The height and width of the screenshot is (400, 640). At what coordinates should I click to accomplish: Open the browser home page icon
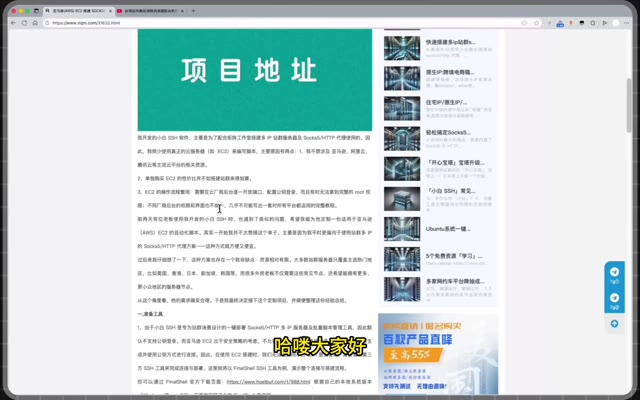(35, 23)
